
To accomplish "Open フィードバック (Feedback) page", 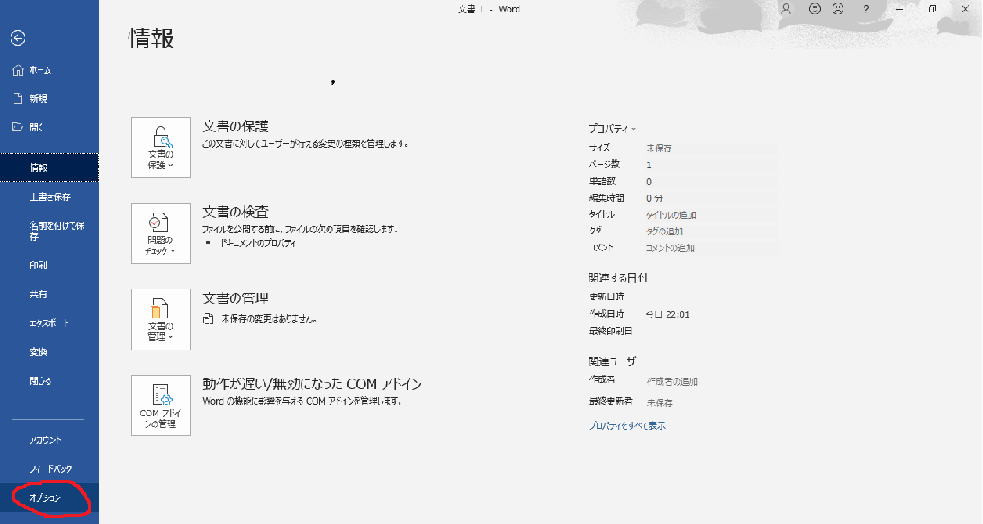I will [x=49, y=469].
